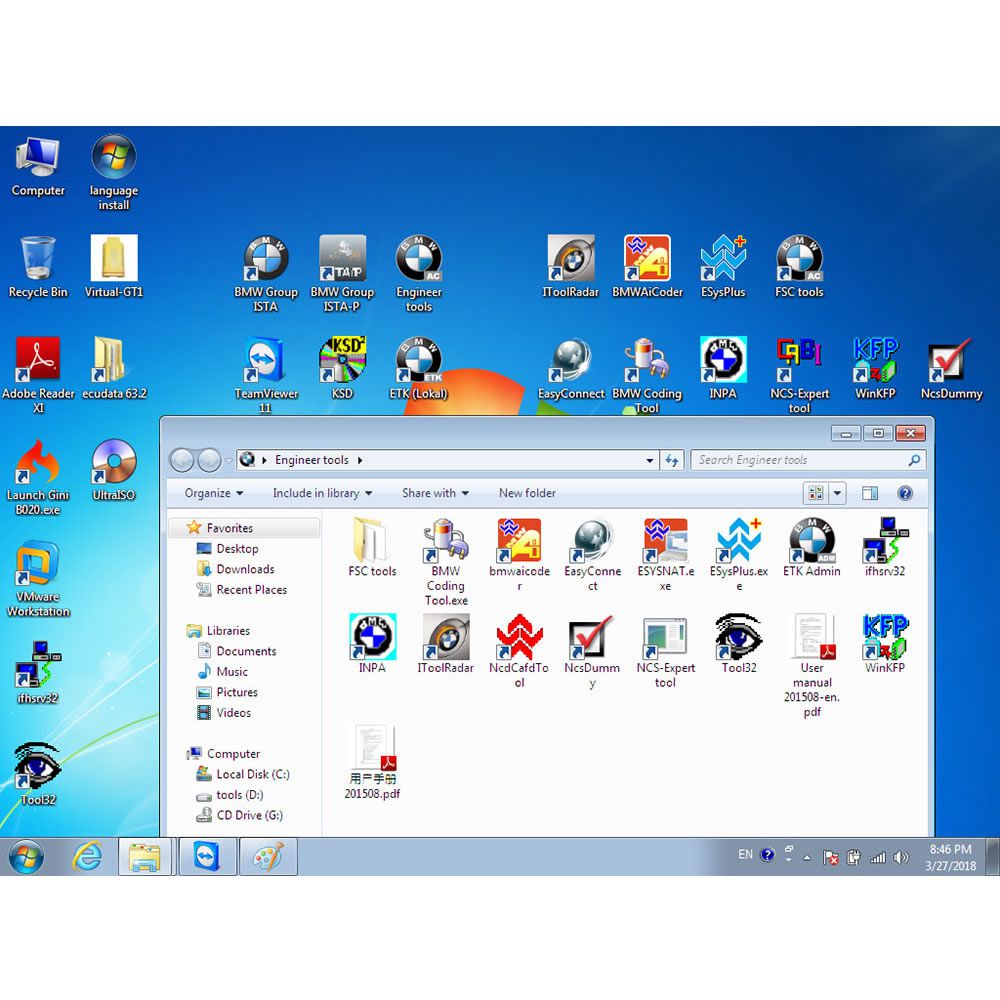Open ESysPlus desktop shortcut
The width and height of the screenshot is (1000, 1000).
click(723, 267)
